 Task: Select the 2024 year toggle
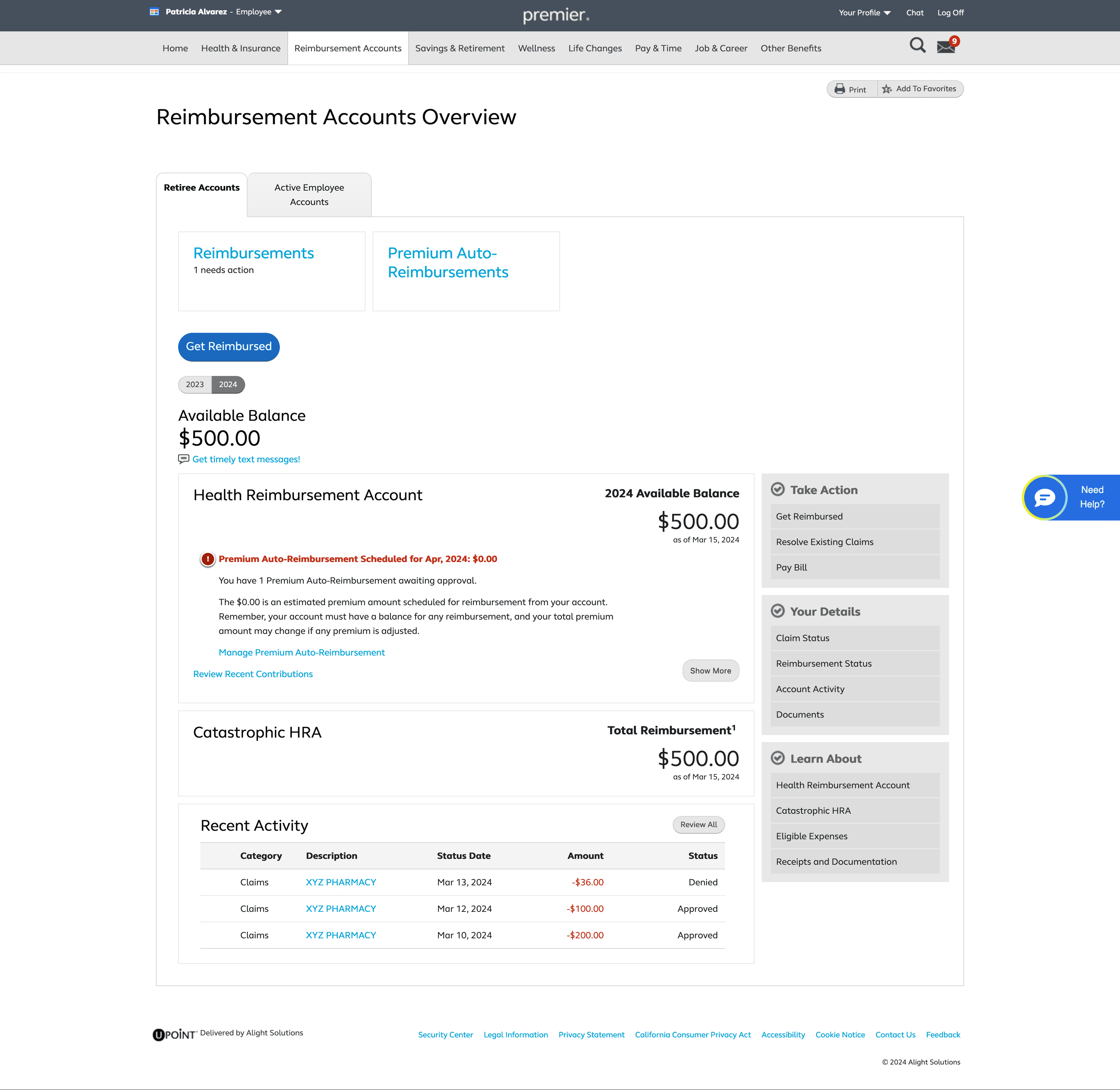[x=228, y=385]
